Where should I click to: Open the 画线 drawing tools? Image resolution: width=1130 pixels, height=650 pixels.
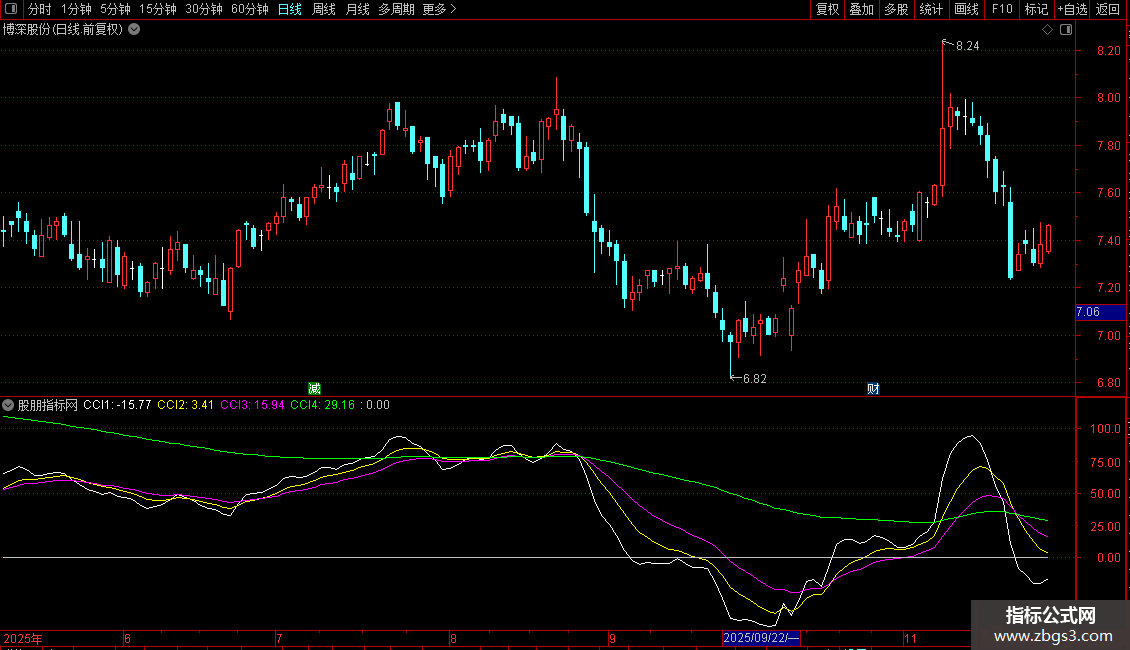coord(966,9)
